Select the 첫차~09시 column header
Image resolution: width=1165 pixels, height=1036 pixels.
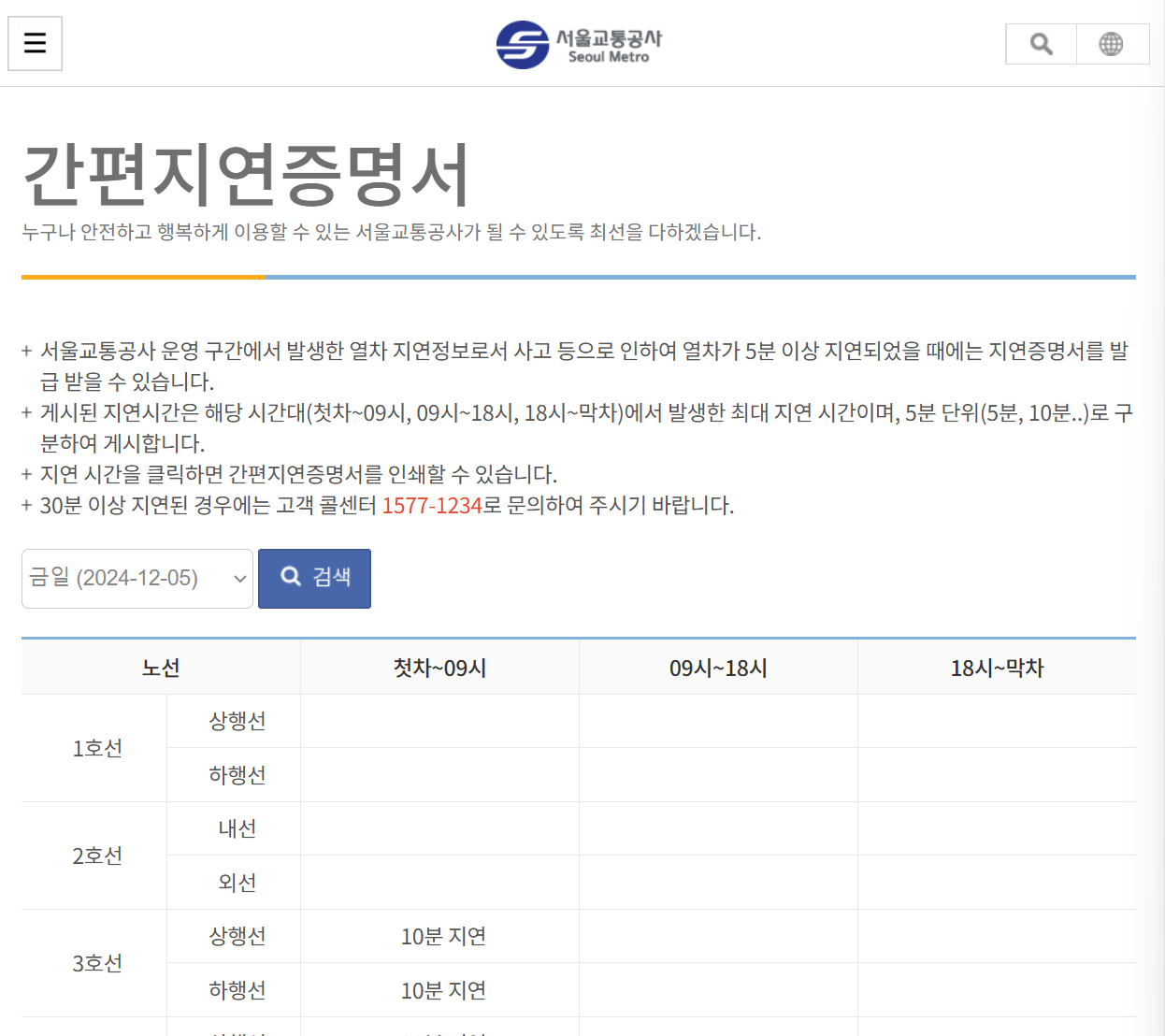point(439,666)
